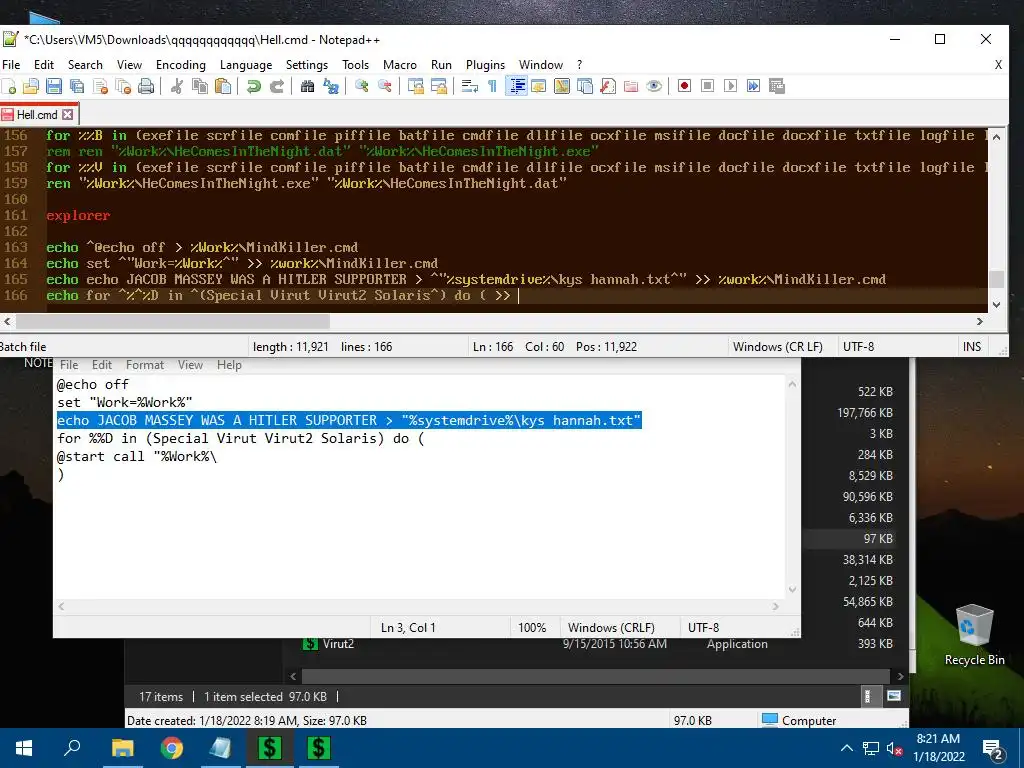Open the Encoding menu
Screen dimensions: 1024x768
180,65
